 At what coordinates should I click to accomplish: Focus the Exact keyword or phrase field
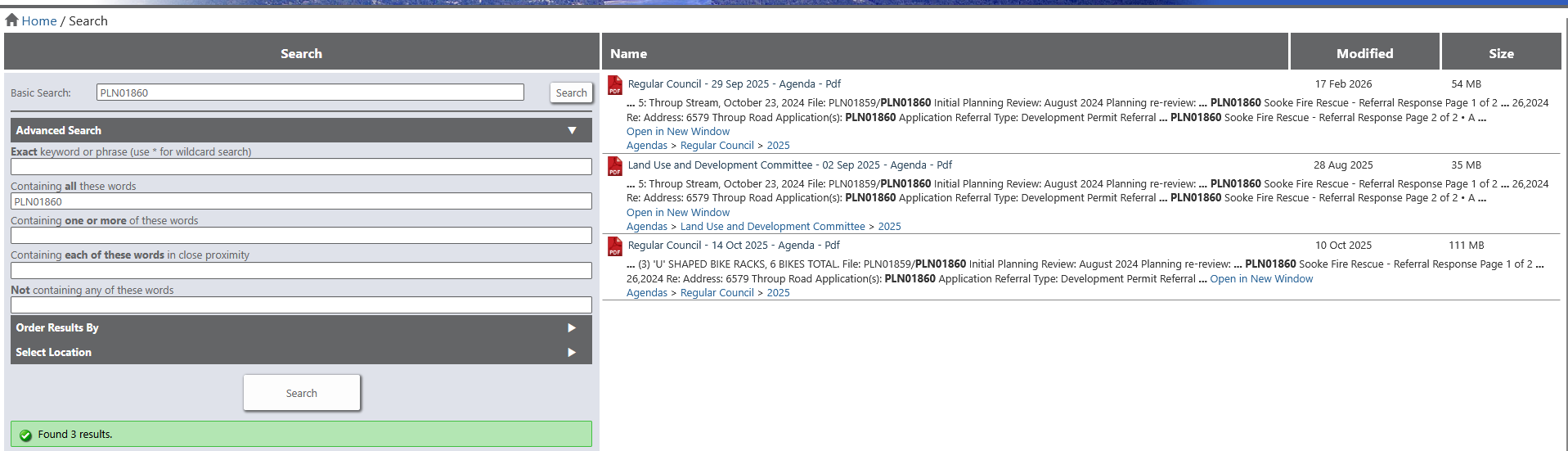coord(301,166)
